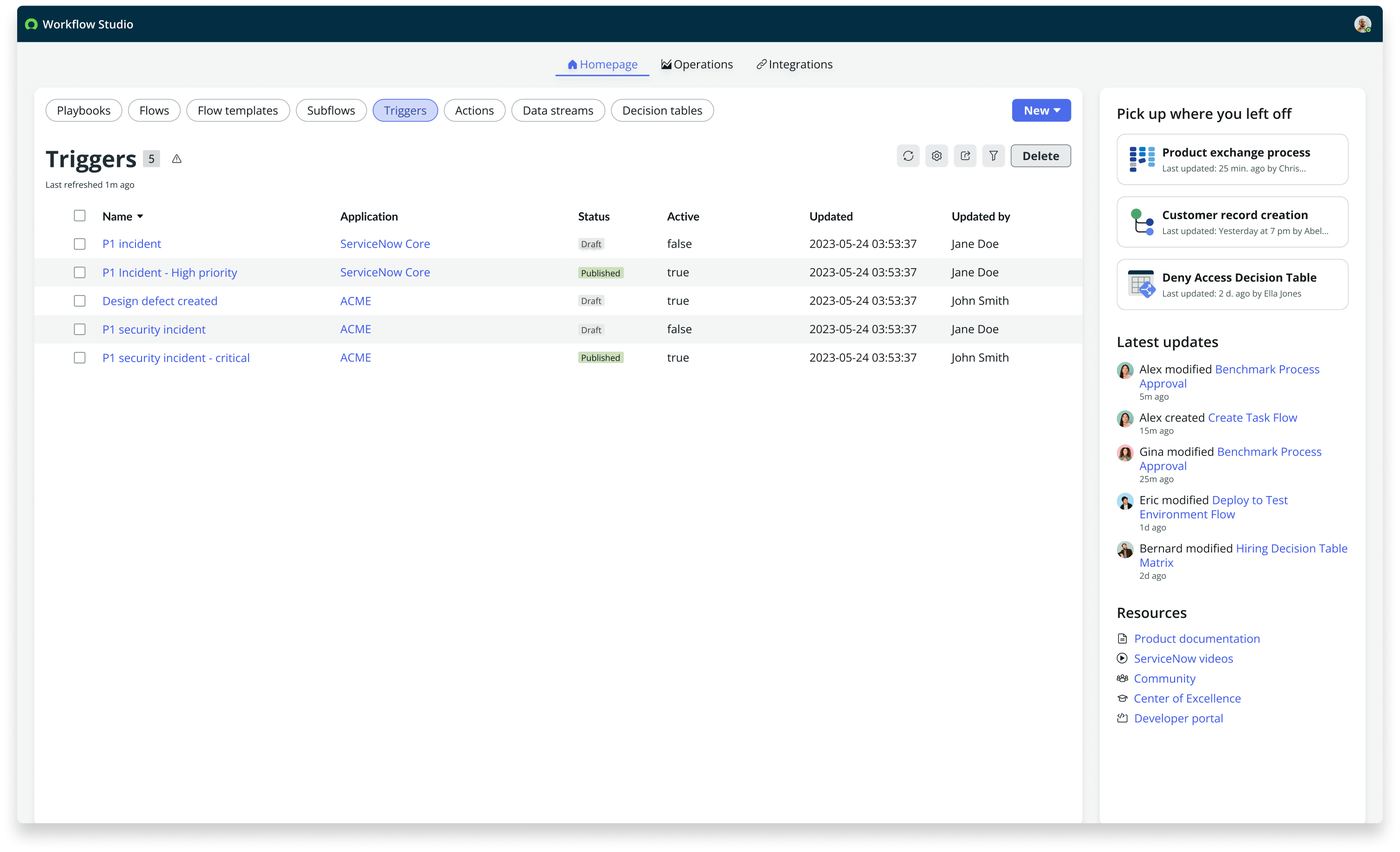This screenshot has width=1400, height=852.
Task: Click warning triangle beside Triggers count
Action: tap(177, 159)
